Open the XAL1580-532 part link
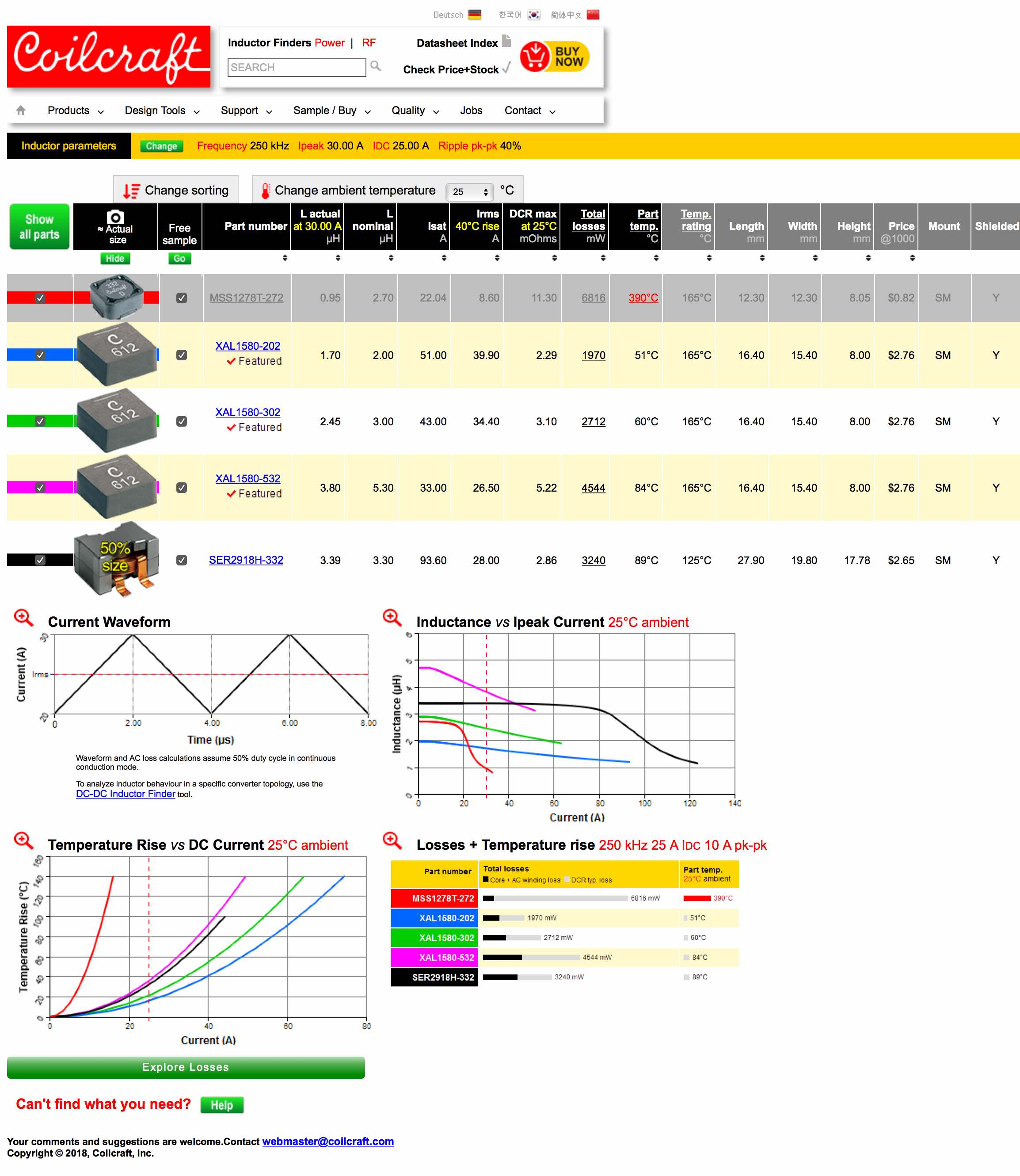Screen dimensions: 1020x1176 click(247, 478)
